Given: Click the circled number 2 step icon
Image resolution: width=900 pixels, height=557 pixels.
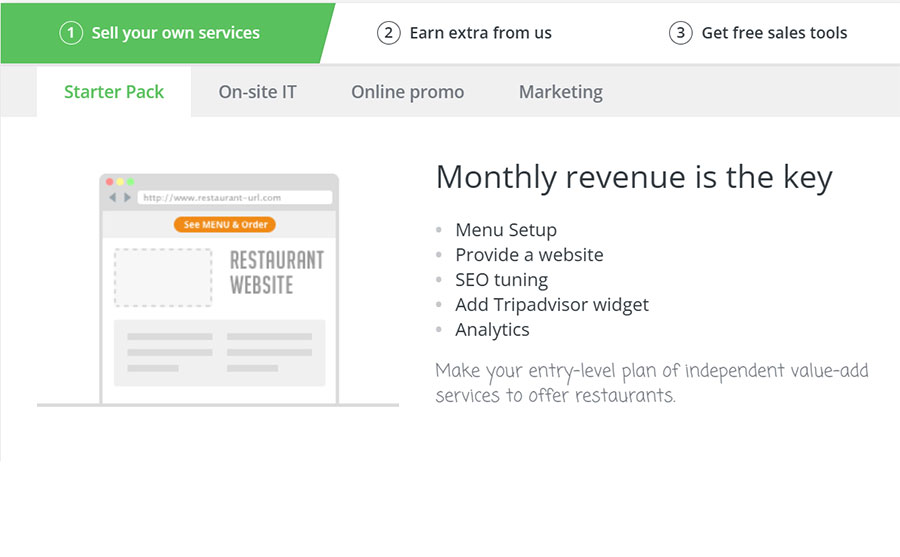Looking at the screenshot, I should tap(388, 33).
